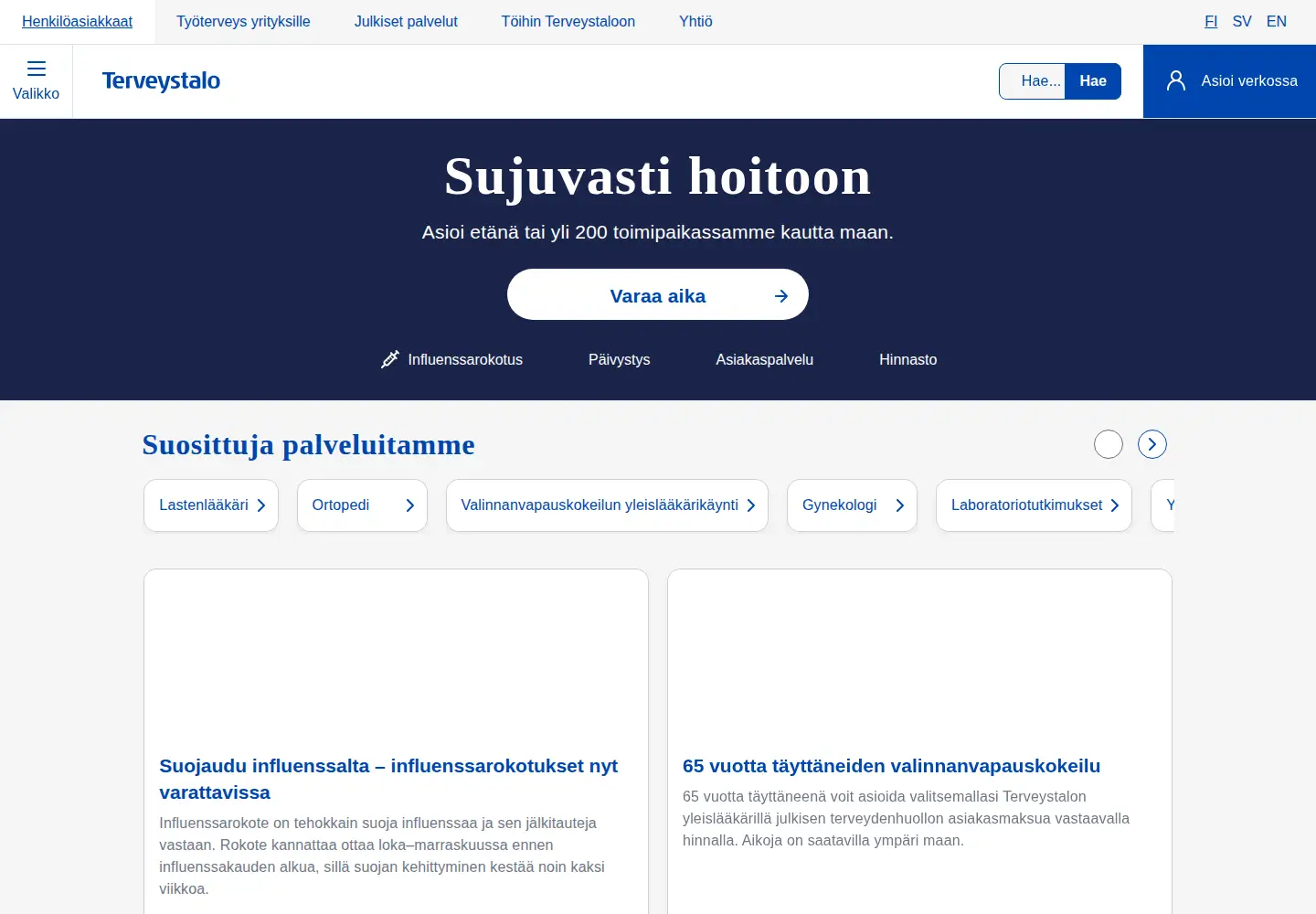Advance popular services carousel with next arrow

1152,444
